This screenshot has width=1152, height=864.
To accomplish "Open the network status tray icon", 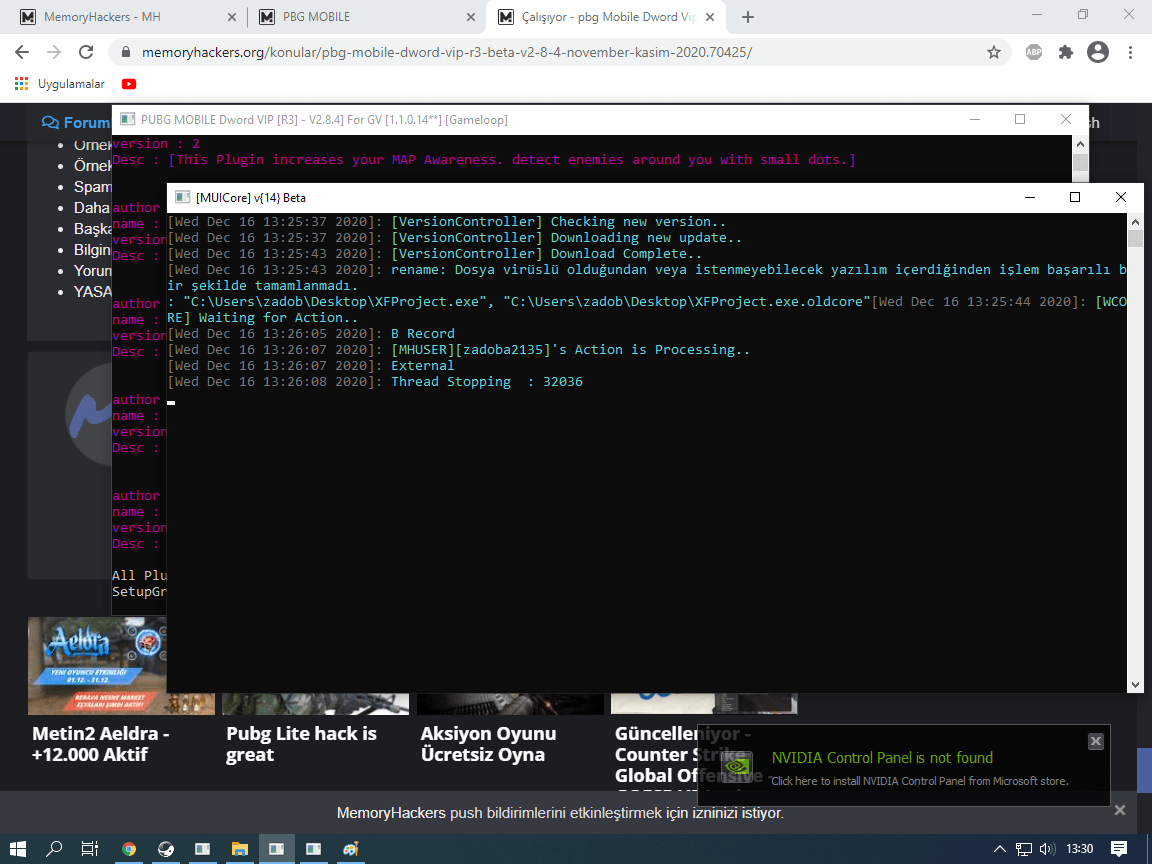I will point(1023,849).
